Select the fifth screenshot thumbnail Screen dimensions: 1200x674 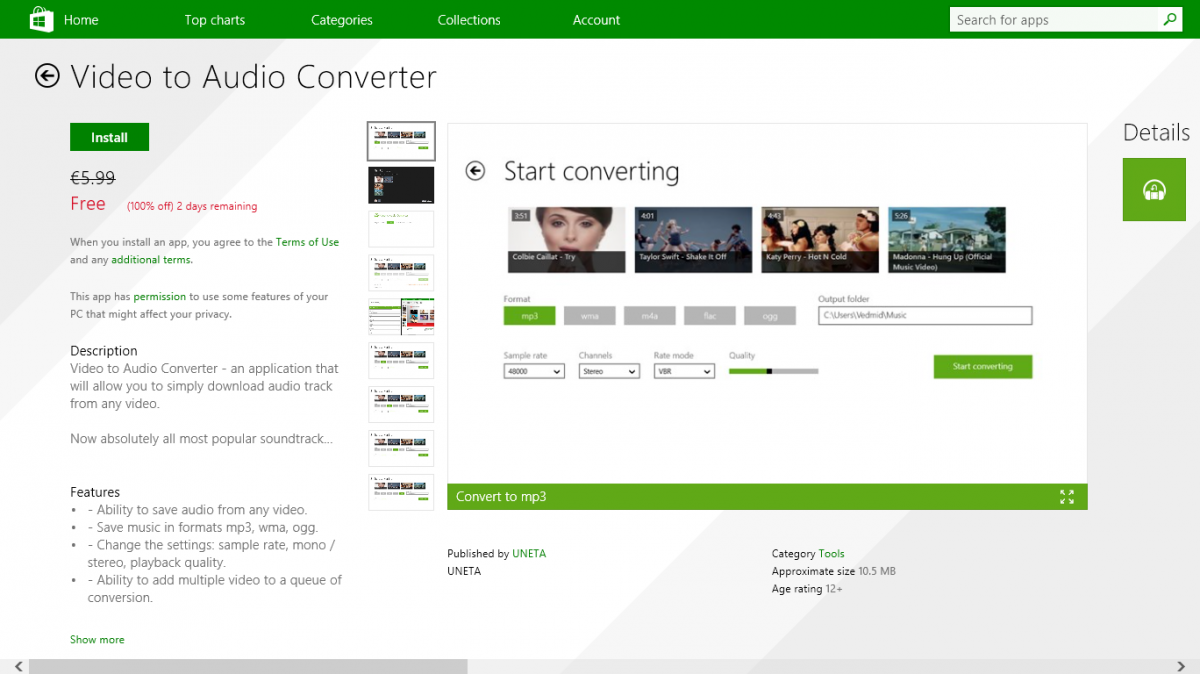click(401, 317)
